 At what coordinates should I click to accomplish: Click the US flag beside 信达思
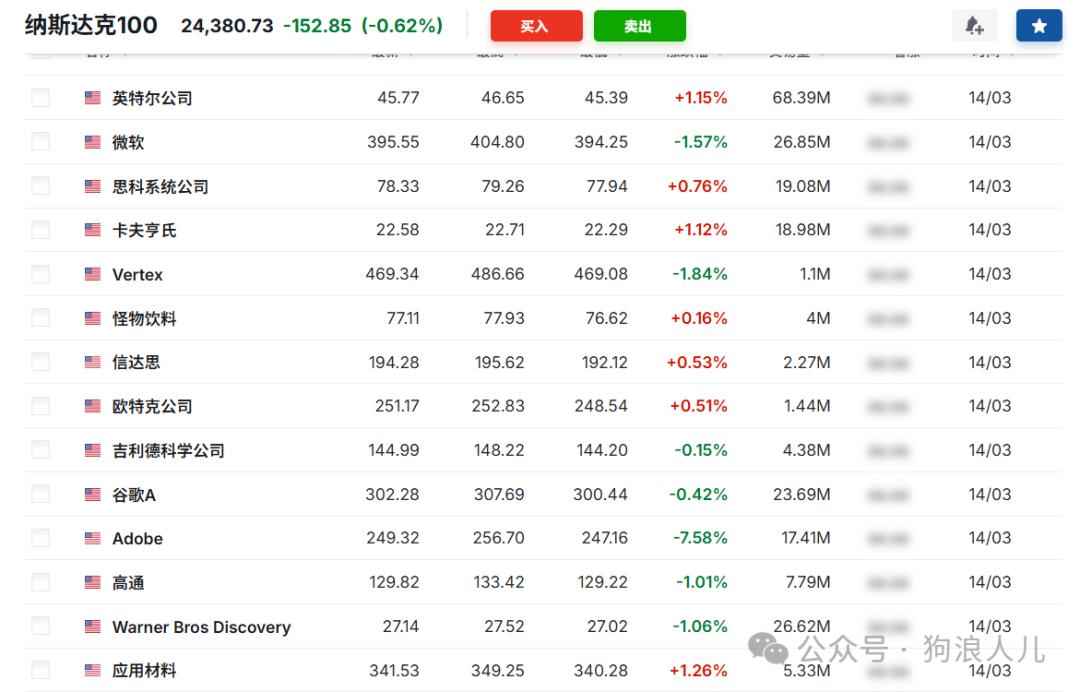93,362
